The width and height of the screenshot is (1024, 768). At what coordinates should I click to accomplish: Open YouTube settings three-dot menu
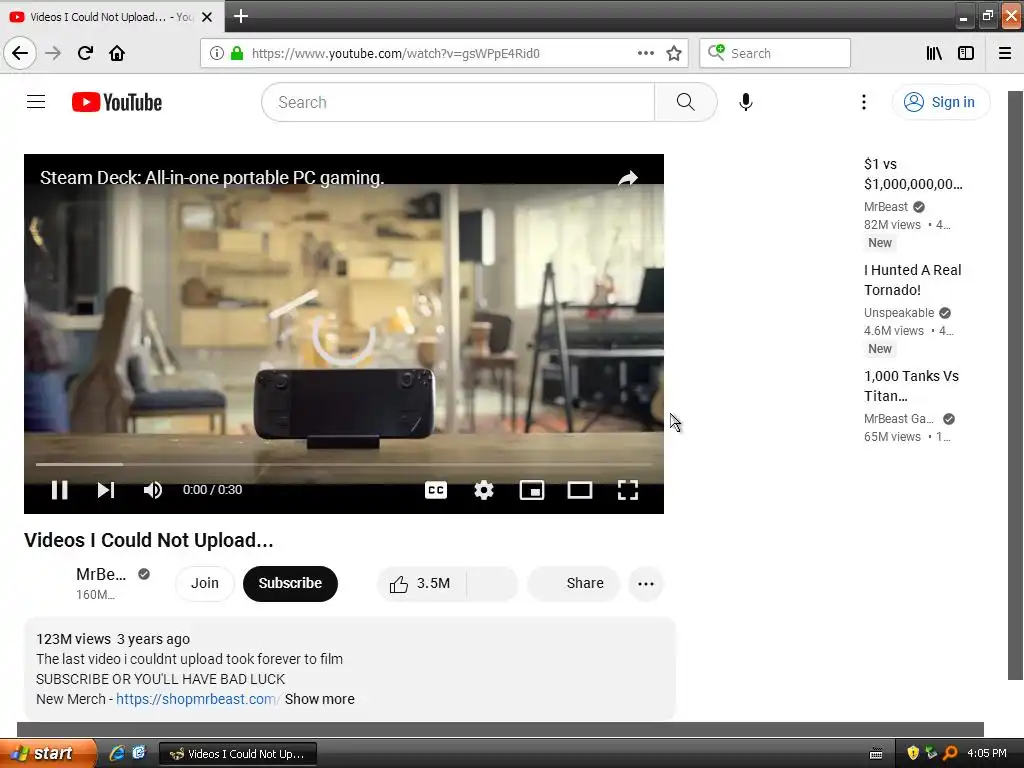(864, 102)
